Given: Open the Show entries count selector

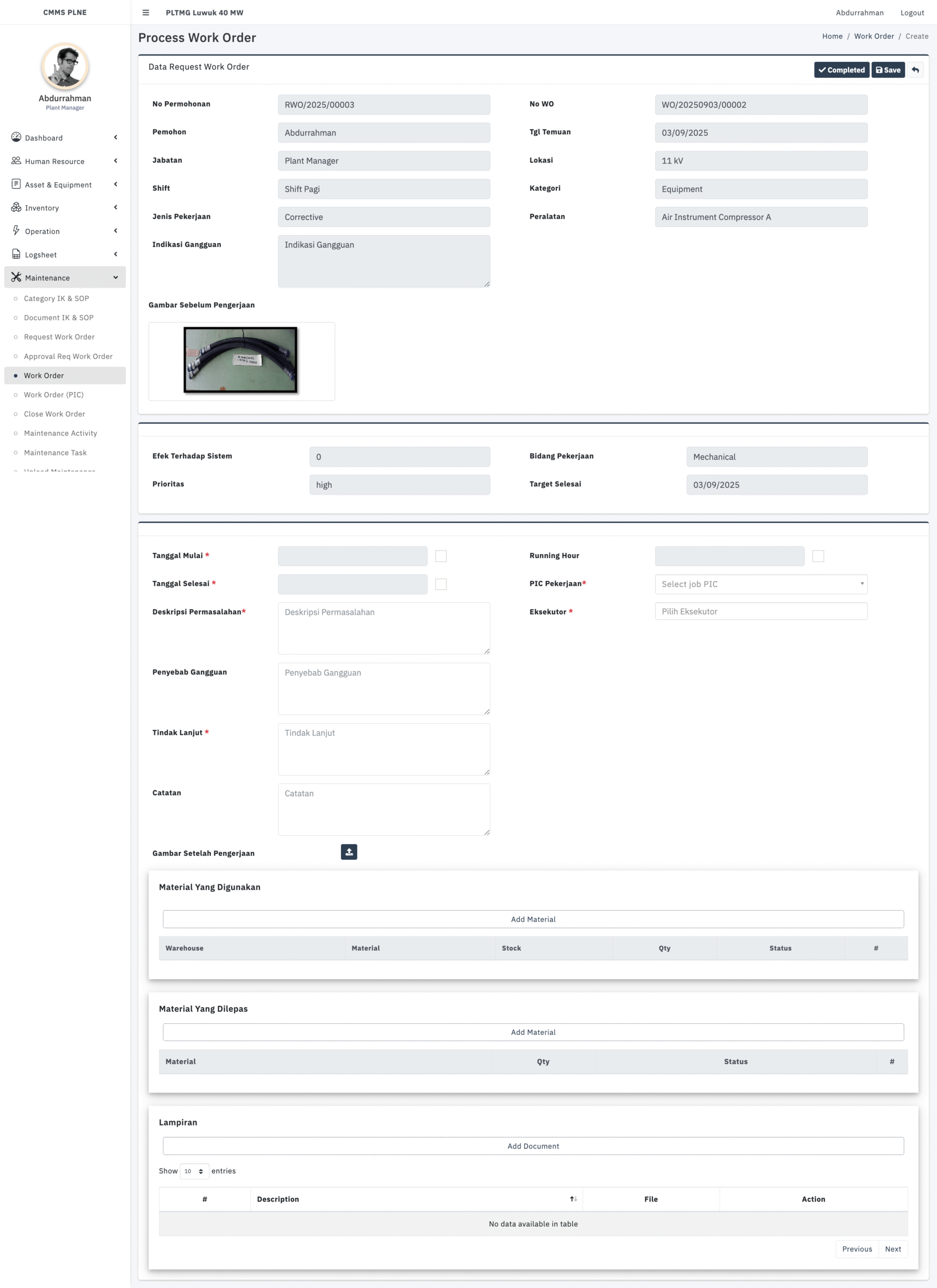Looking at the screenshot, I should coord(194,1171).
